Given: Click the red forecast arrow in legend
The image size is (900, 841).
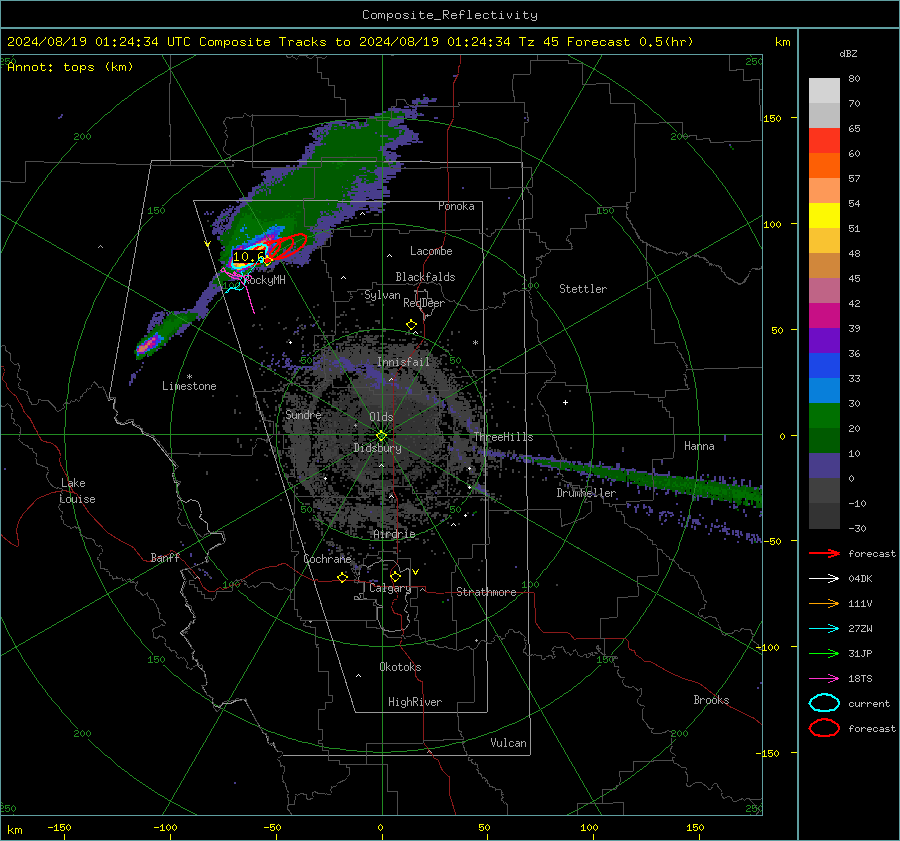Looking at the screenshot, I should (824, 553).
